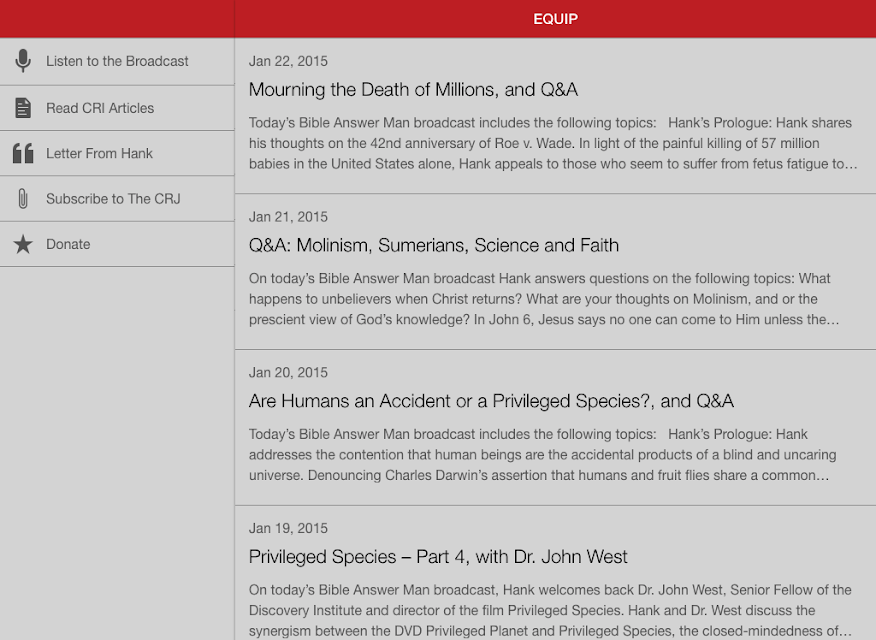Click the Jan 19, 2015 date label
Viewport: 876px width, 640px height.
coord(288,528)
